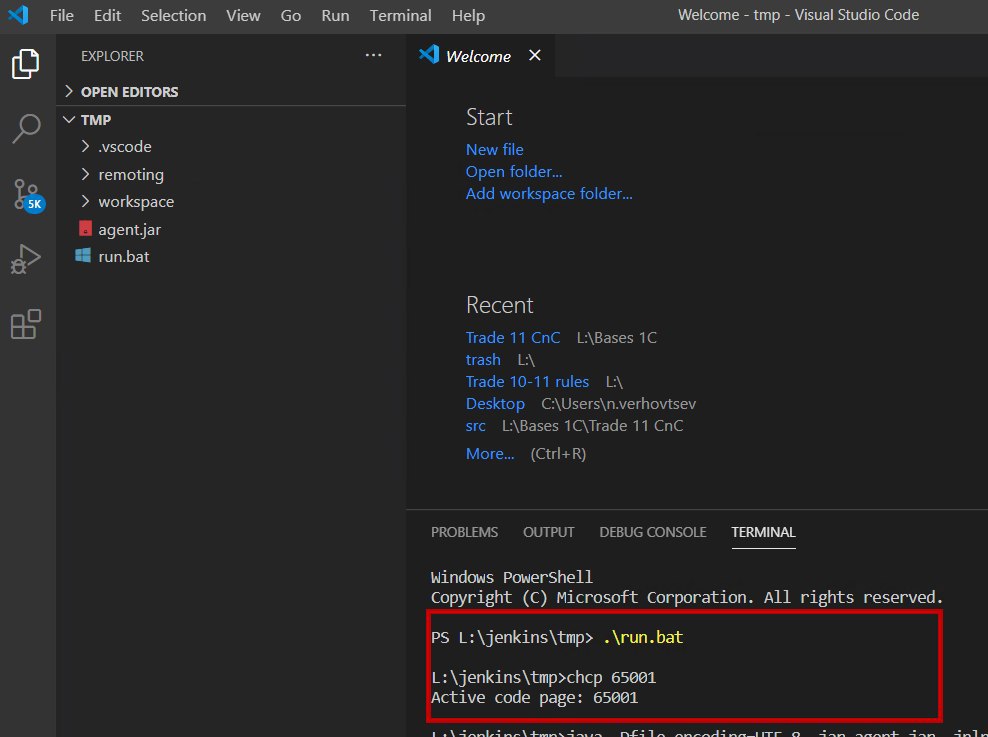Open Source Control view with 5K badge
This screenshot has height=737, width=988.
tap(28, 195)
